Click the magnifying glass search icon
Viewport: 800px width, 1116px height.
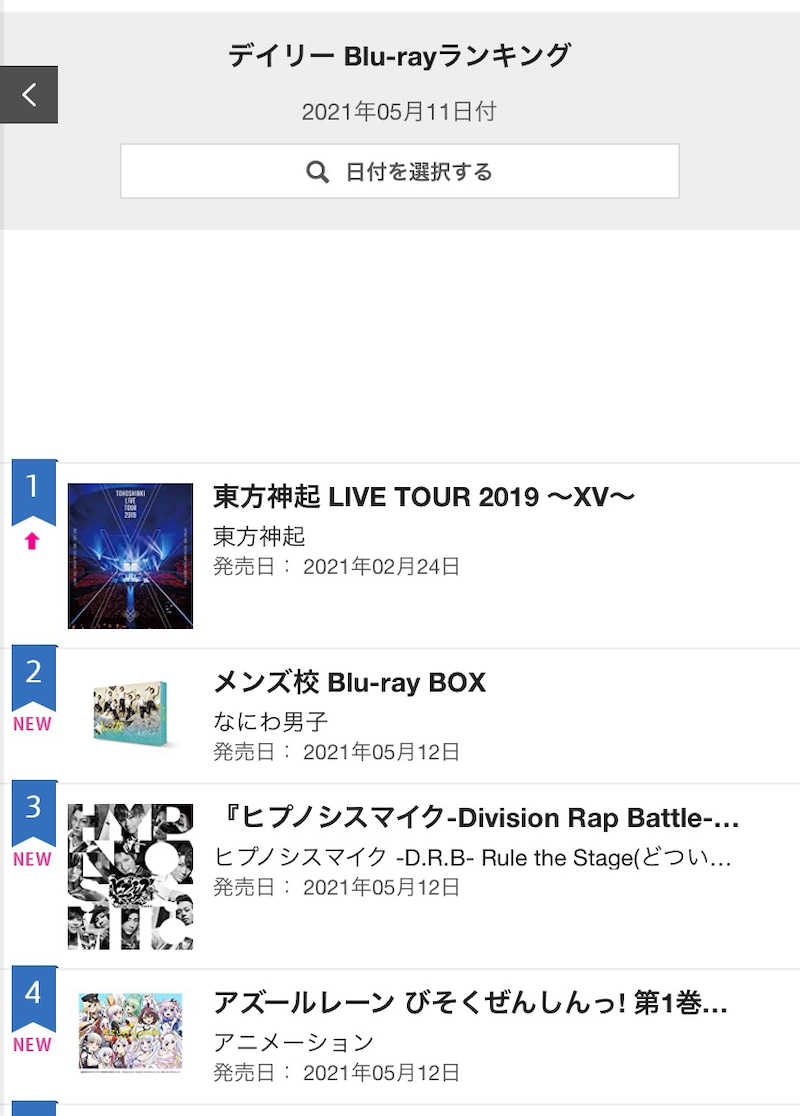click(317, 172)
